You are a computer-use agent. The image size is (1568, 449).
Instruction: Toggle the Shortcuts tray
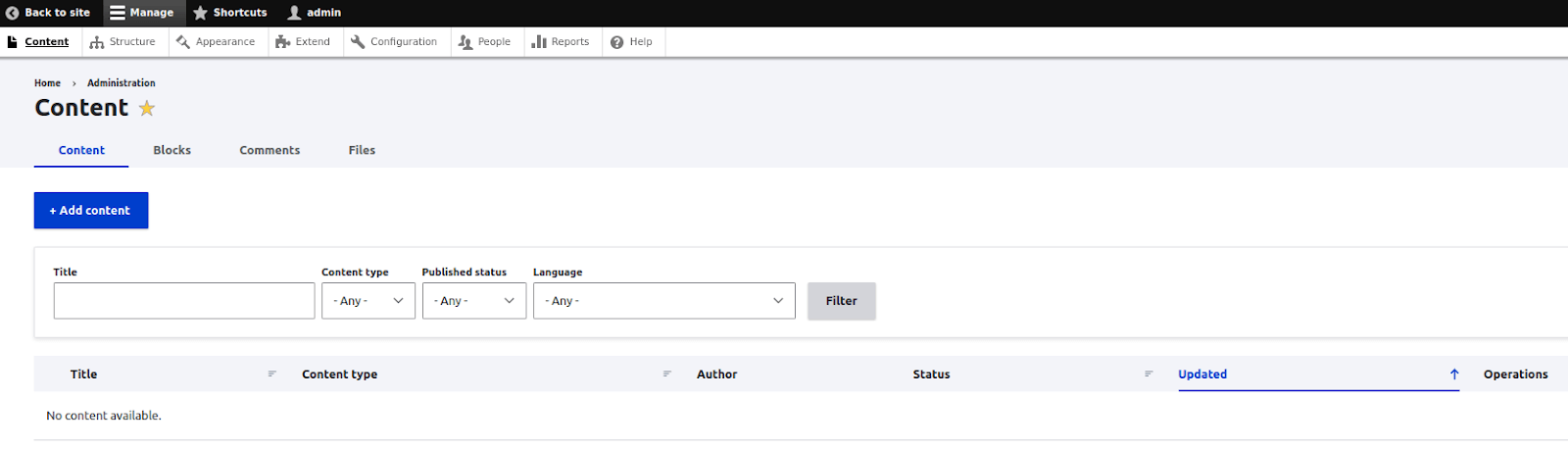(230, 13)
